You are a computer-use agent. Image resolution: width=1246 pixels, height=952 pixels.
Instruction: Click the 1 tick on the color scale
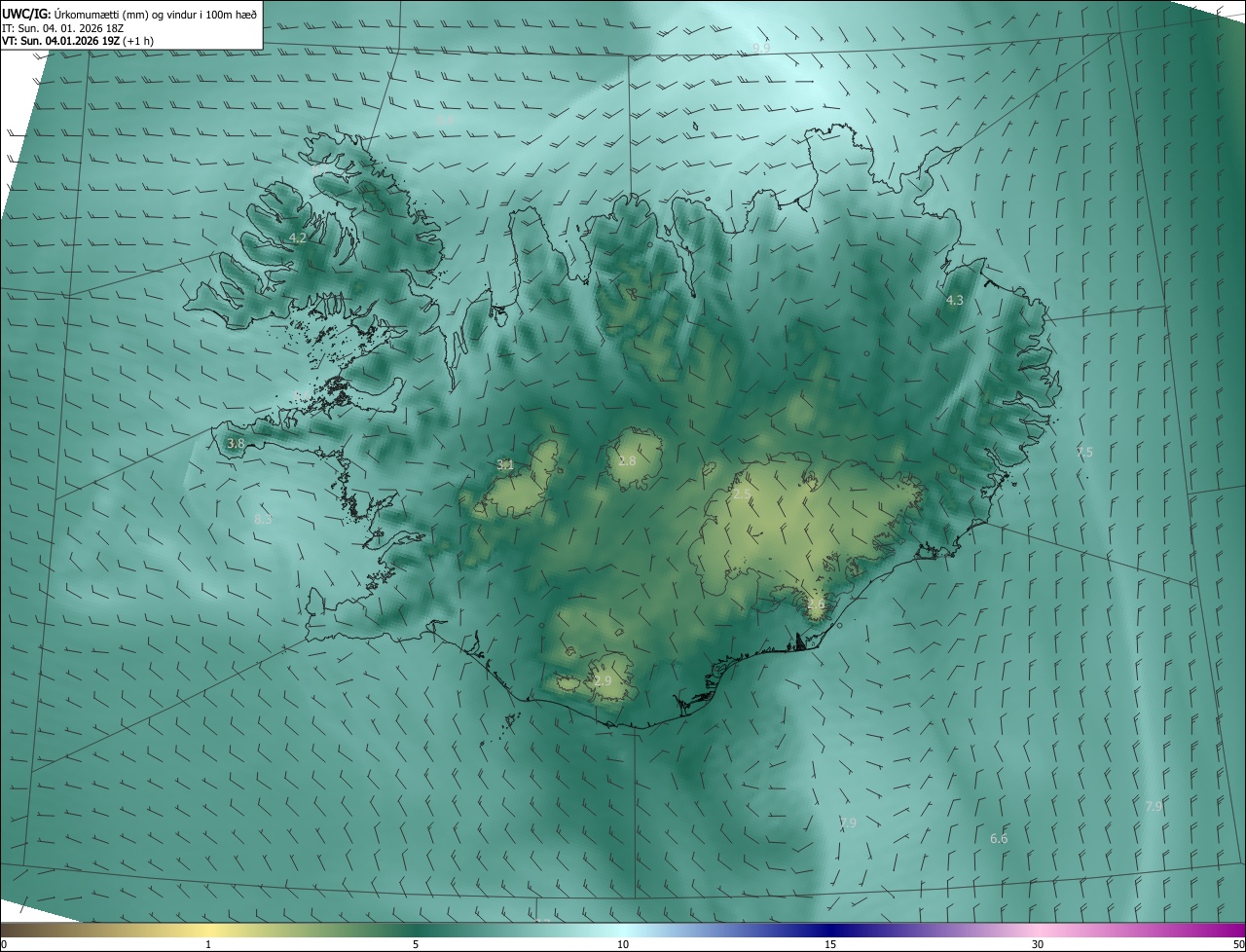208,944
